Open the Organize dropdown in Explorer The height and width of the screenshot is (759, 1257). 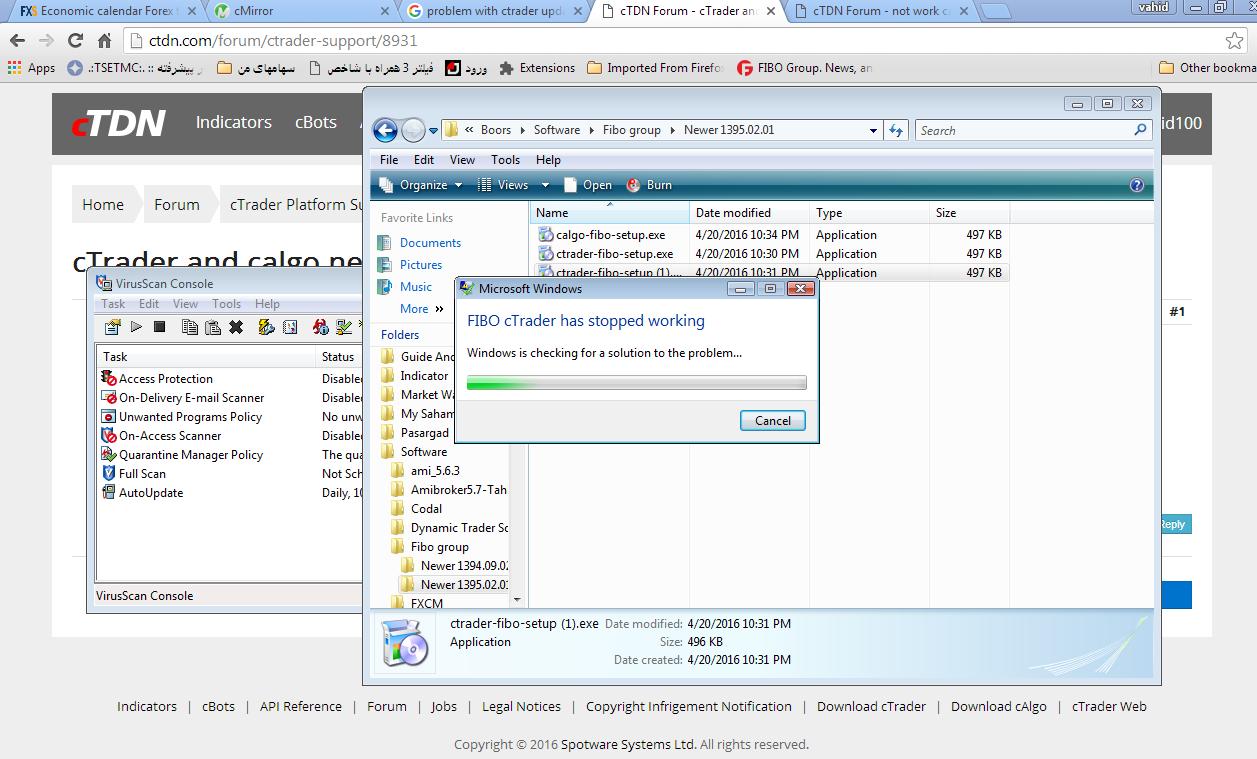[x=422, y=185]
